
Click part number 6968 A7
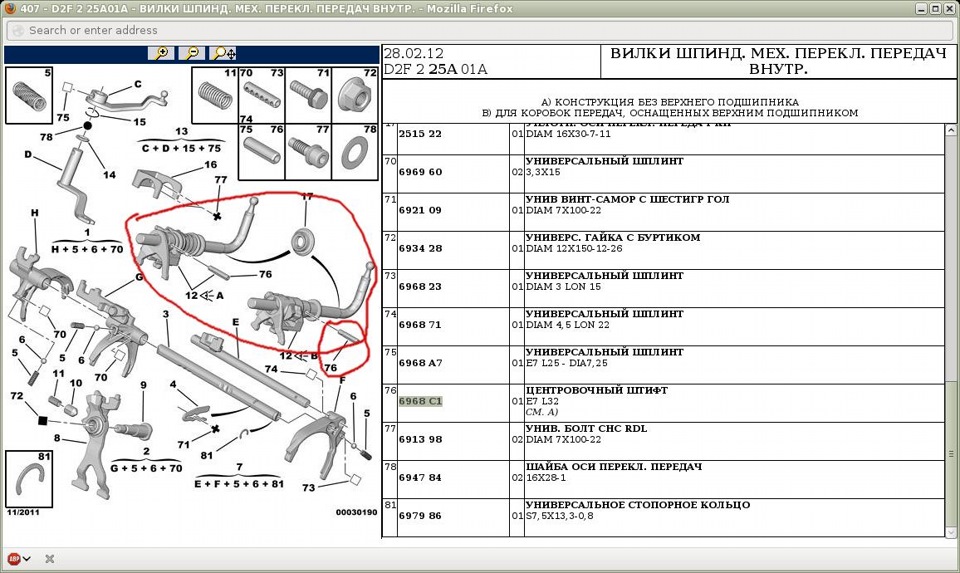[x=420, y=363]
